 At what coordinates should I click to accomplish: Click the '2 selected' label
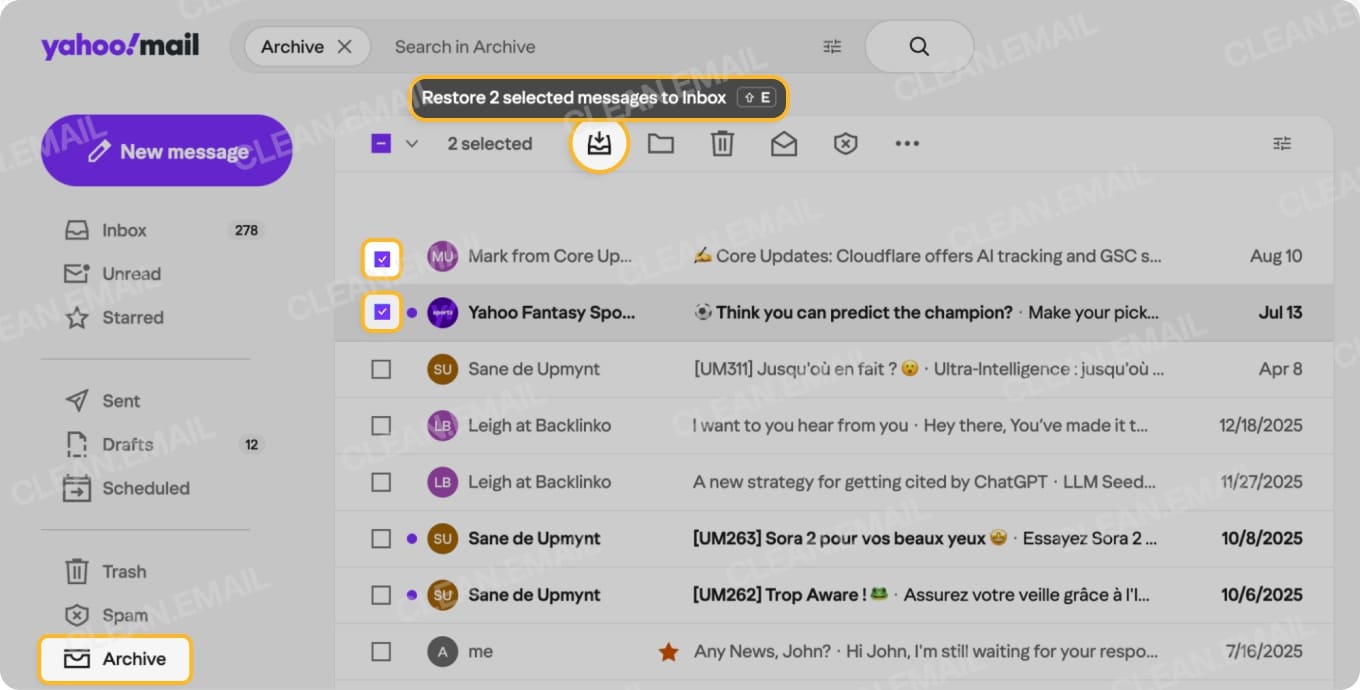490,144
